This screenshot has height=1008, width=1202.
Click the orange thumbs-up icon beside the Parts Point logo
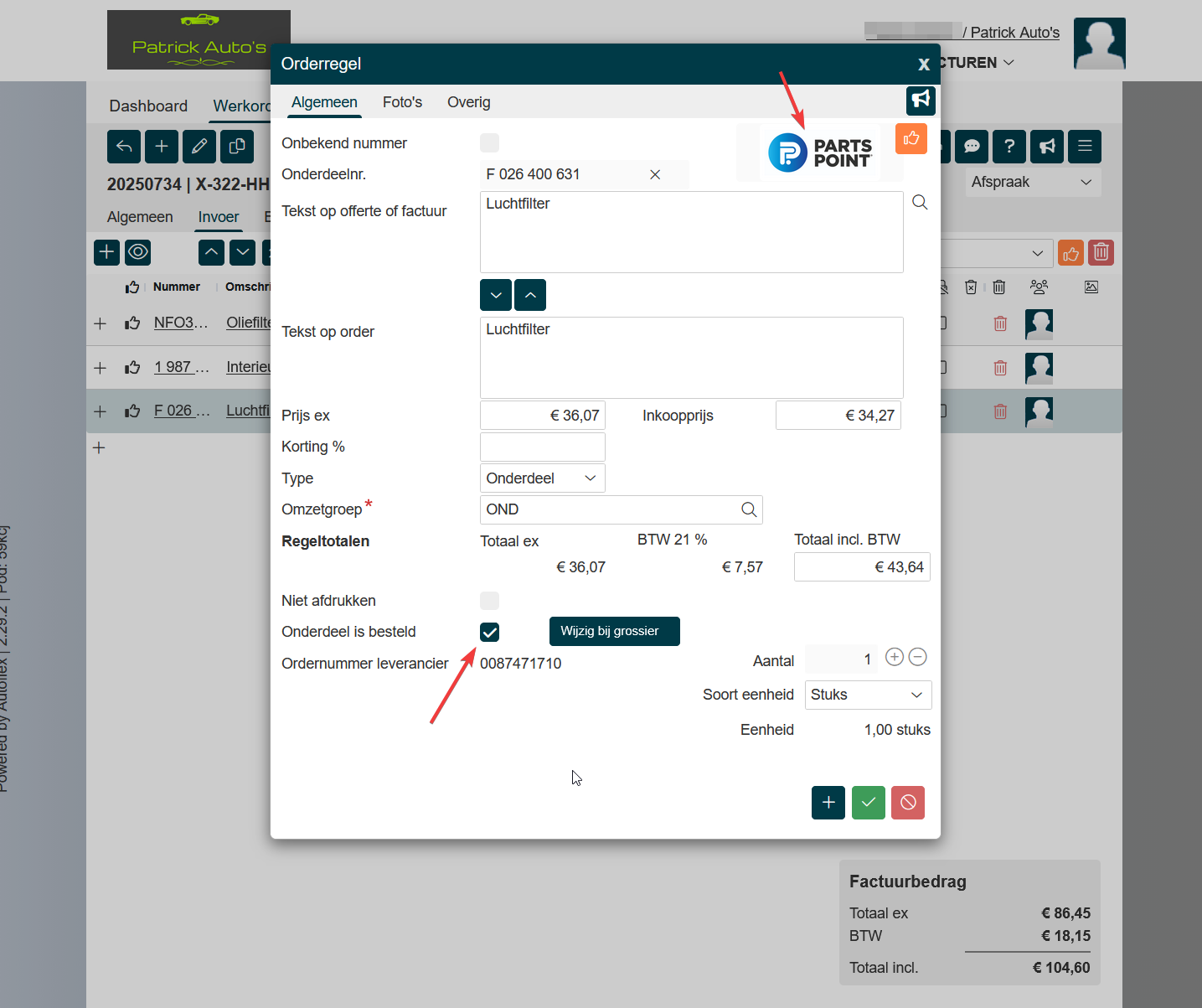[911, 139]
